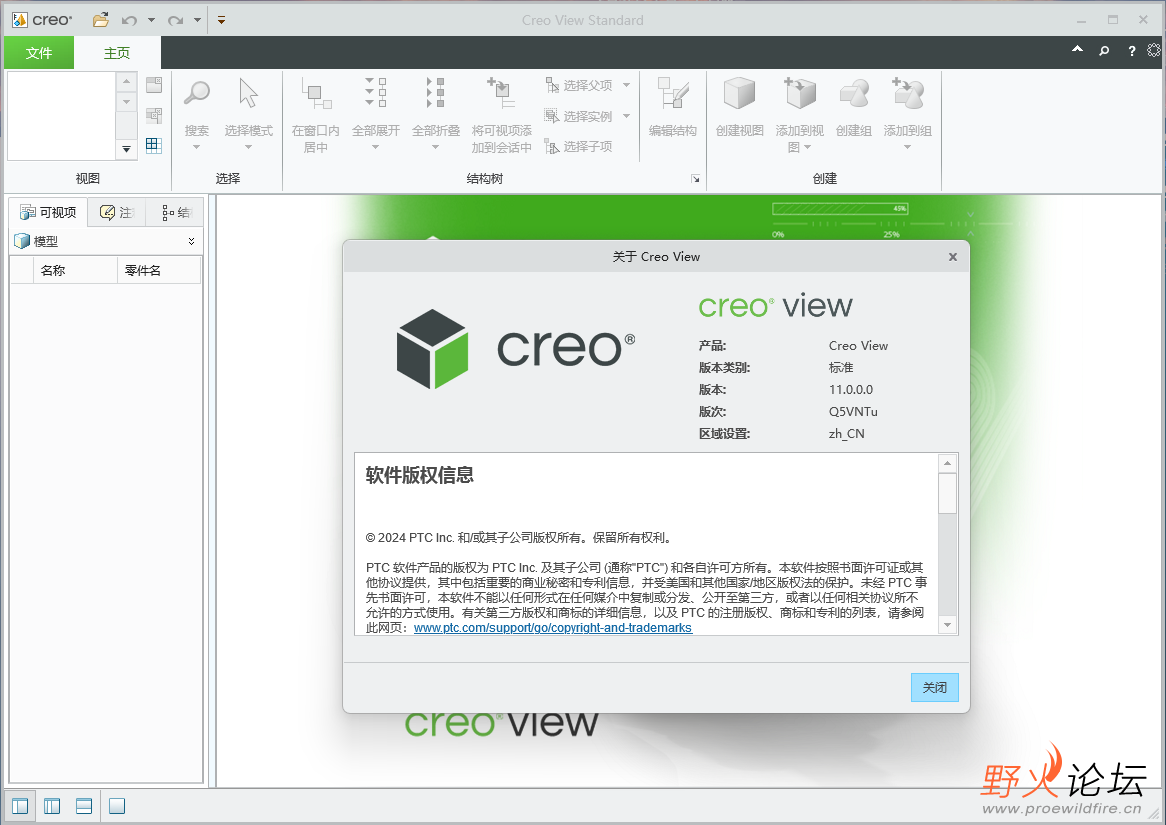Click the 关闭 button in the dialog

935,687
